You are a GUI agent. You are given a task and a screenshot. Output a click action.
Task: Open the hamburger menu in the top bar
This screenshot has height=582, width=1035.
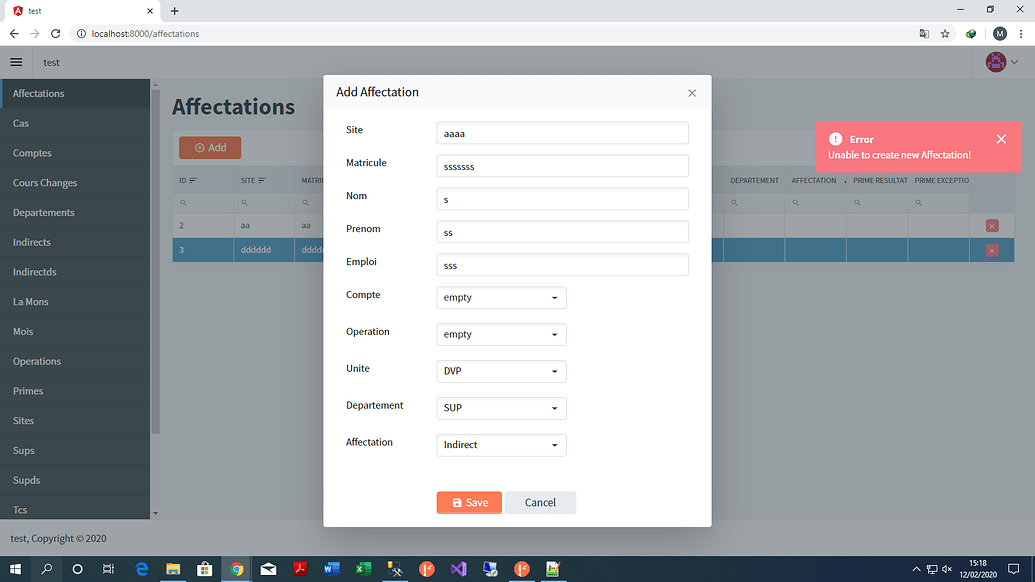click(15, 61)
